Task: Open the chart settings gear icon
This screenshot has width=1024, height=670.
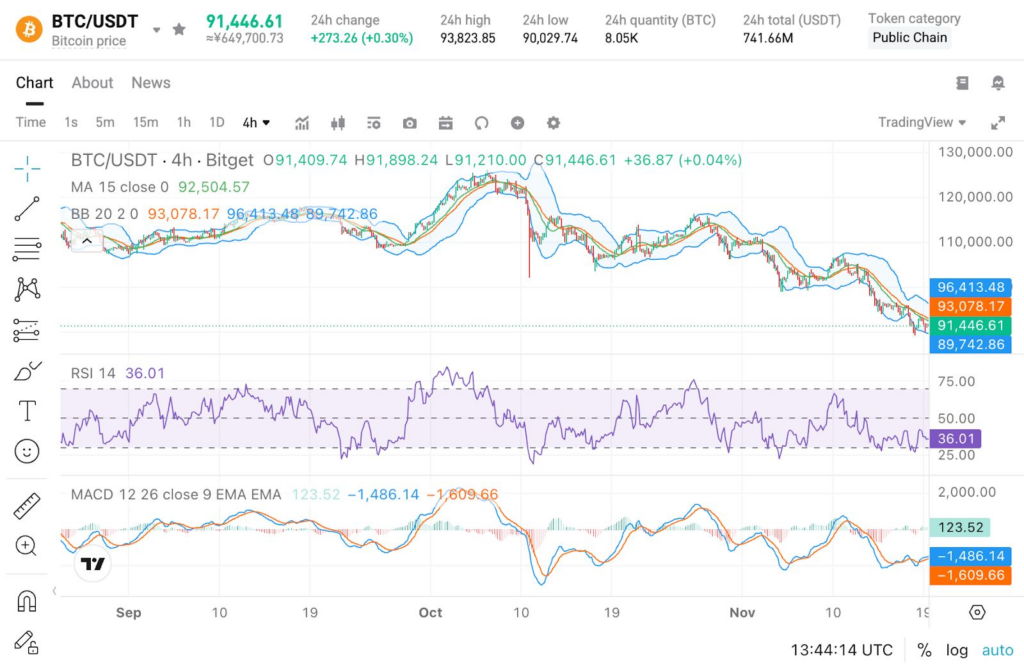Action: 553,123
